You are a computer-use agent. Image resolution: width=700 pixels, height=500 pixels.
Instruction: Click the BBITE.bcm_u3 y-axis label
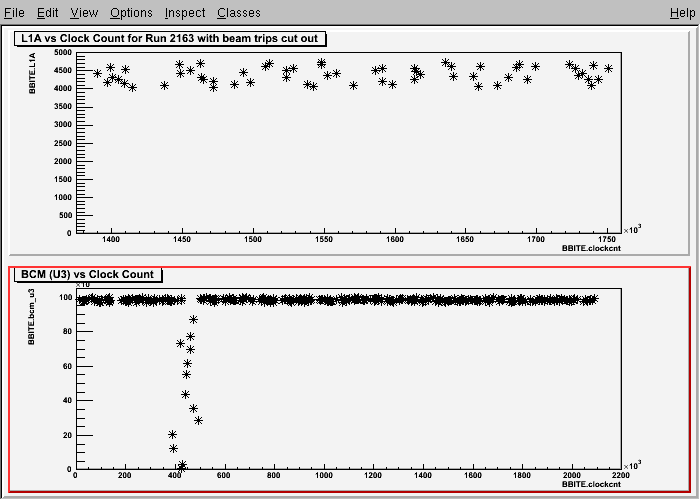pyautogui.click(x=31, y=317)
